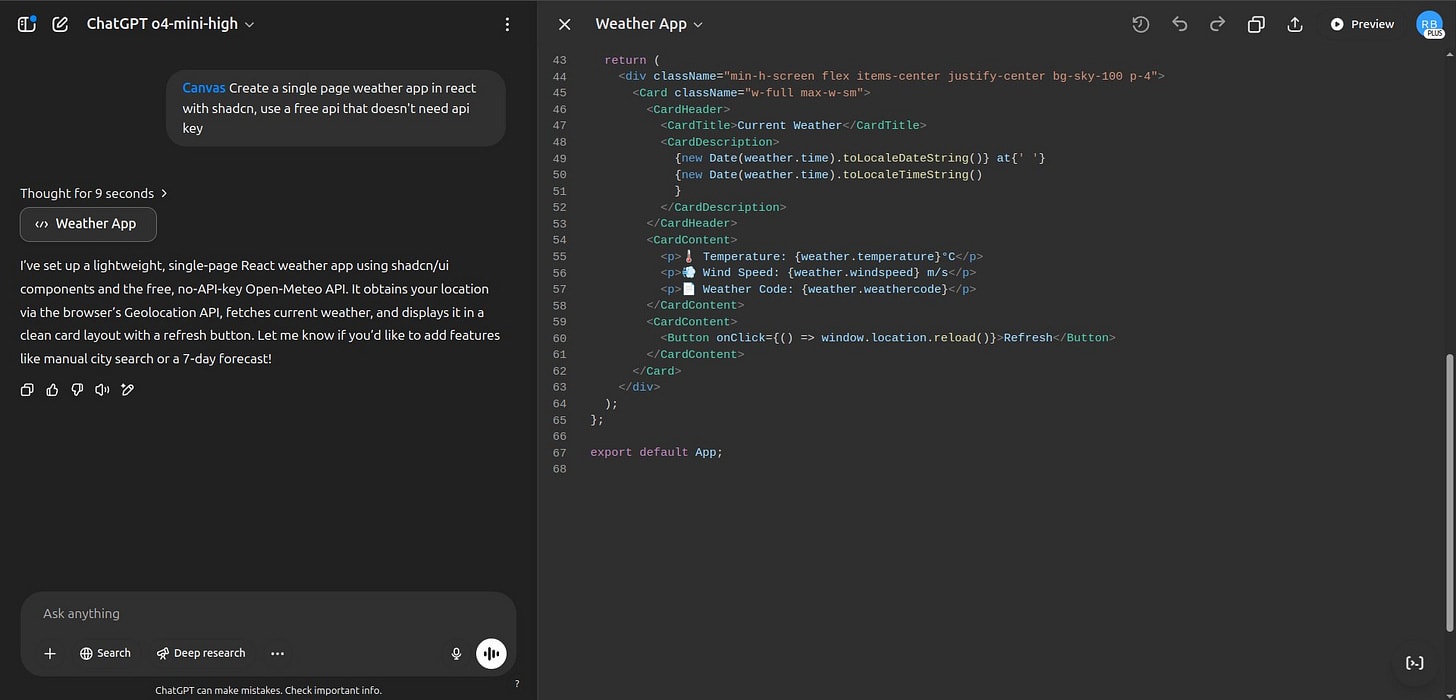Click the Ask anything input field
This screenshot has width=1456, height=700.
[268, 613]
